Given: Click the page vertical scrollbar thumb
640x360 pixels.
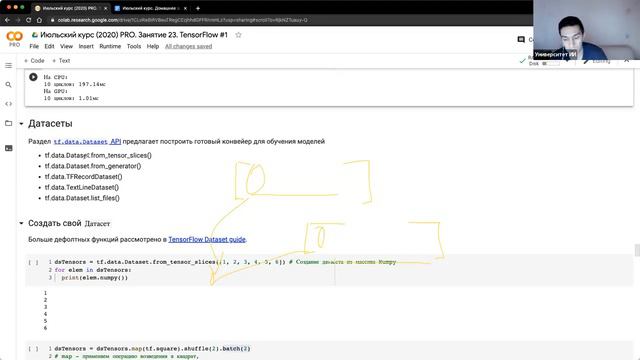Looking at the screenshot, I should [637, 250].
